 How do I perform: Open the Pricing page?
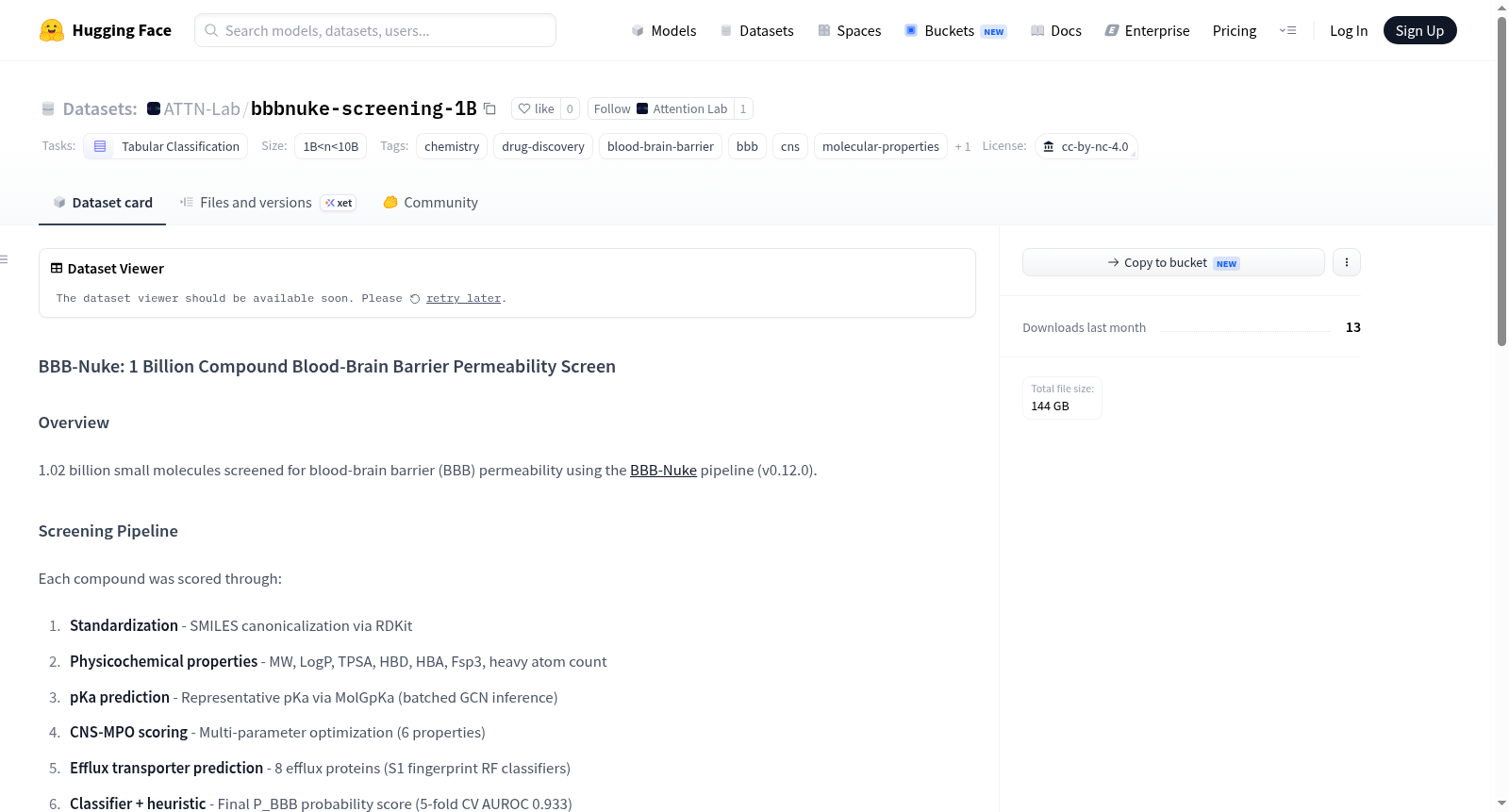[1235, 30]
